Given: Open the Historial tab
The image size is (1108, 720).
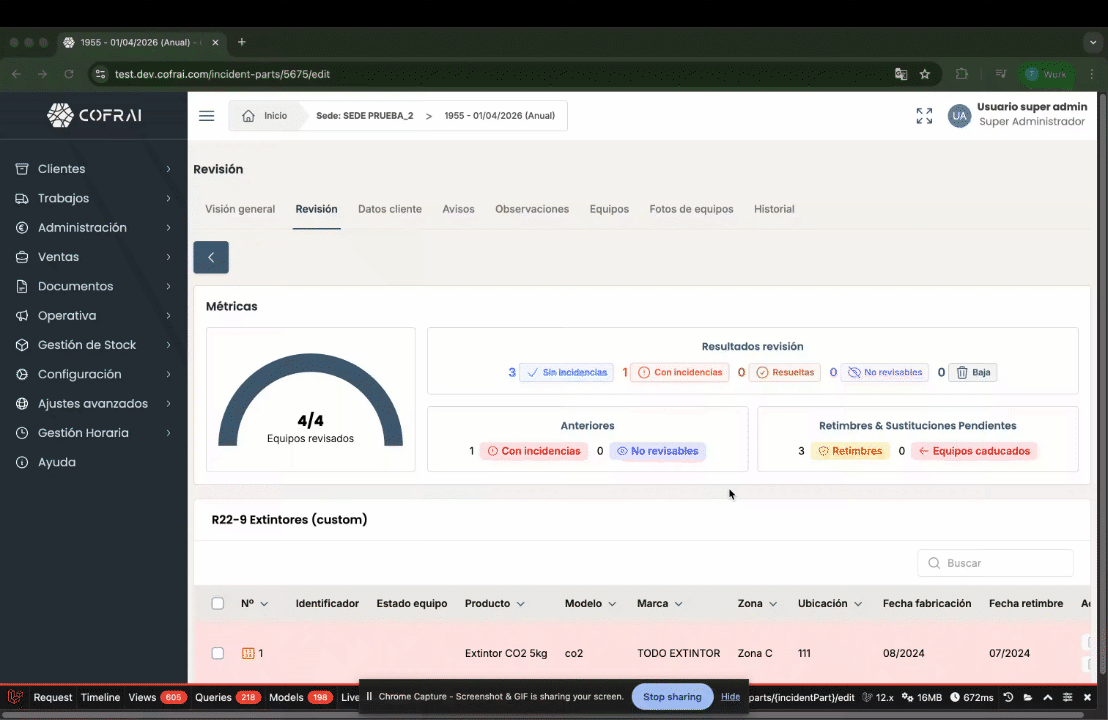Looking at the screenshot, I should [x=774, y=209].
